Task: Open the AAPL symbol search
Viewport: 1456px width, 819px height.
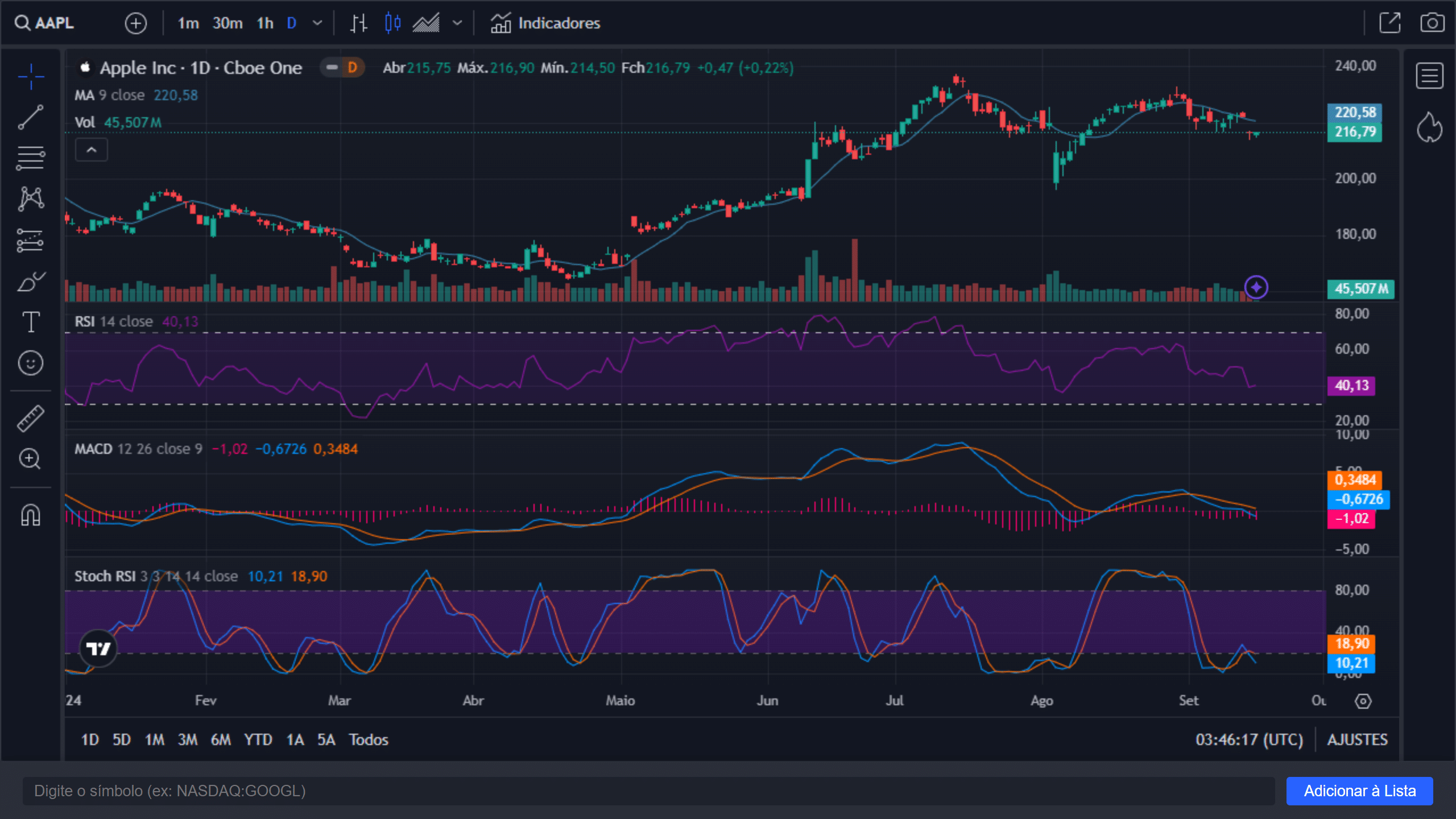Action: [44, 23]
